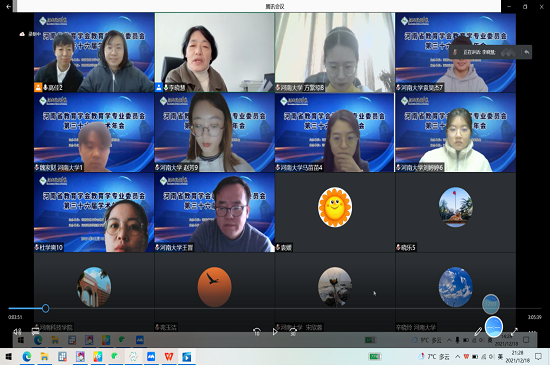
Task: Open File Explorer from the taskbar
Action: 44,357
